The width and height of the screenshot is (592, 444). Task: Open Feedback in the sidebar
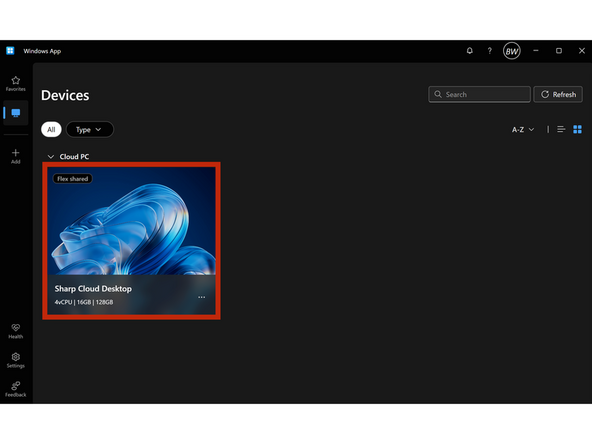tap(15, 389)
